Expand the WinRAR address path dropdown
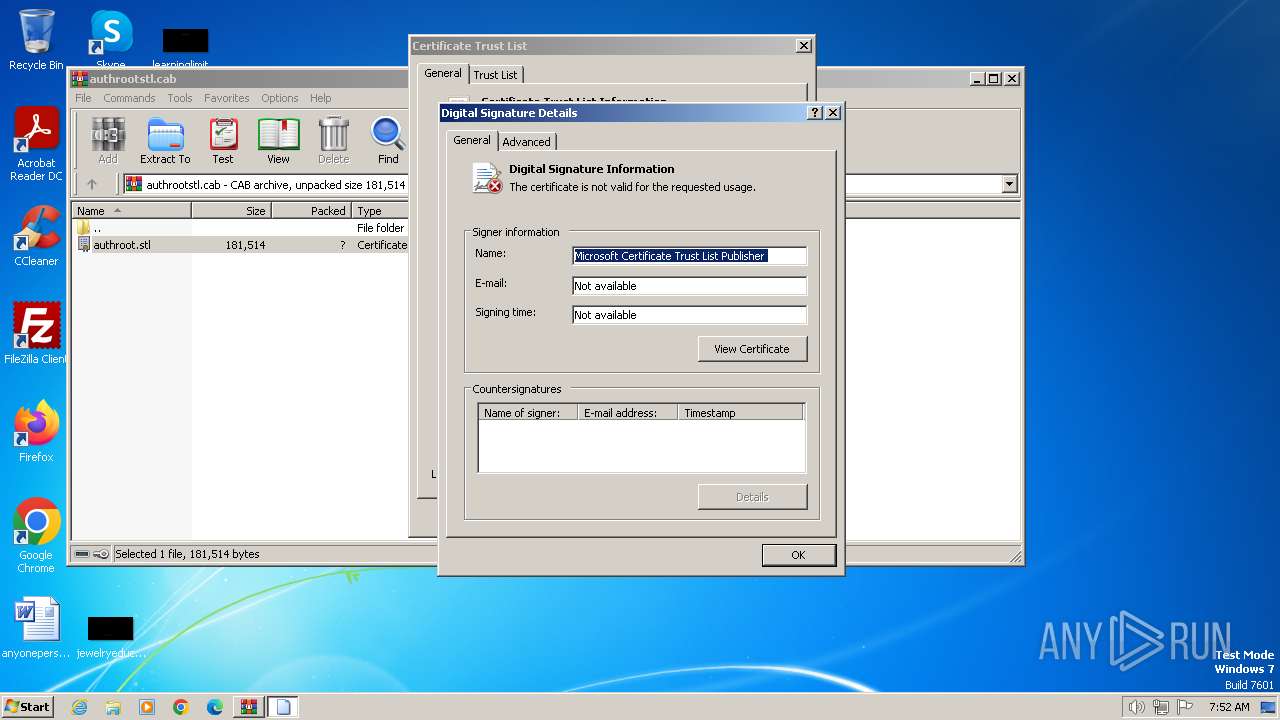The image size is (1280, 720). (1009, 184)
